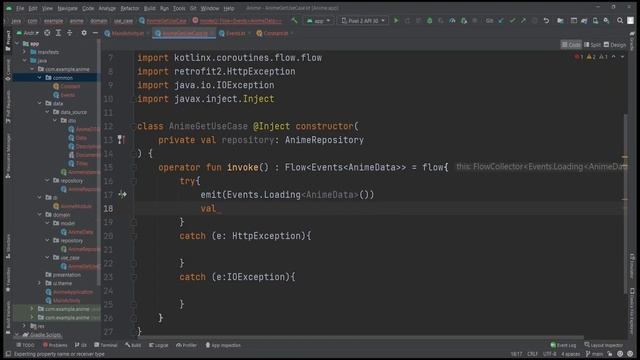
Task: Click the Git update project arrow icon
Action: pyautogui.click(x=501, y=20)
